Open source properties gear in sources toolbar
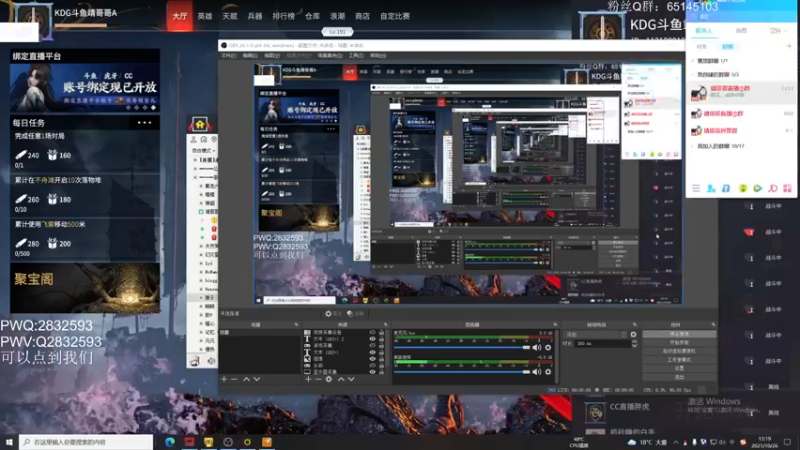The image size is (800, 450). pos(329,379)
